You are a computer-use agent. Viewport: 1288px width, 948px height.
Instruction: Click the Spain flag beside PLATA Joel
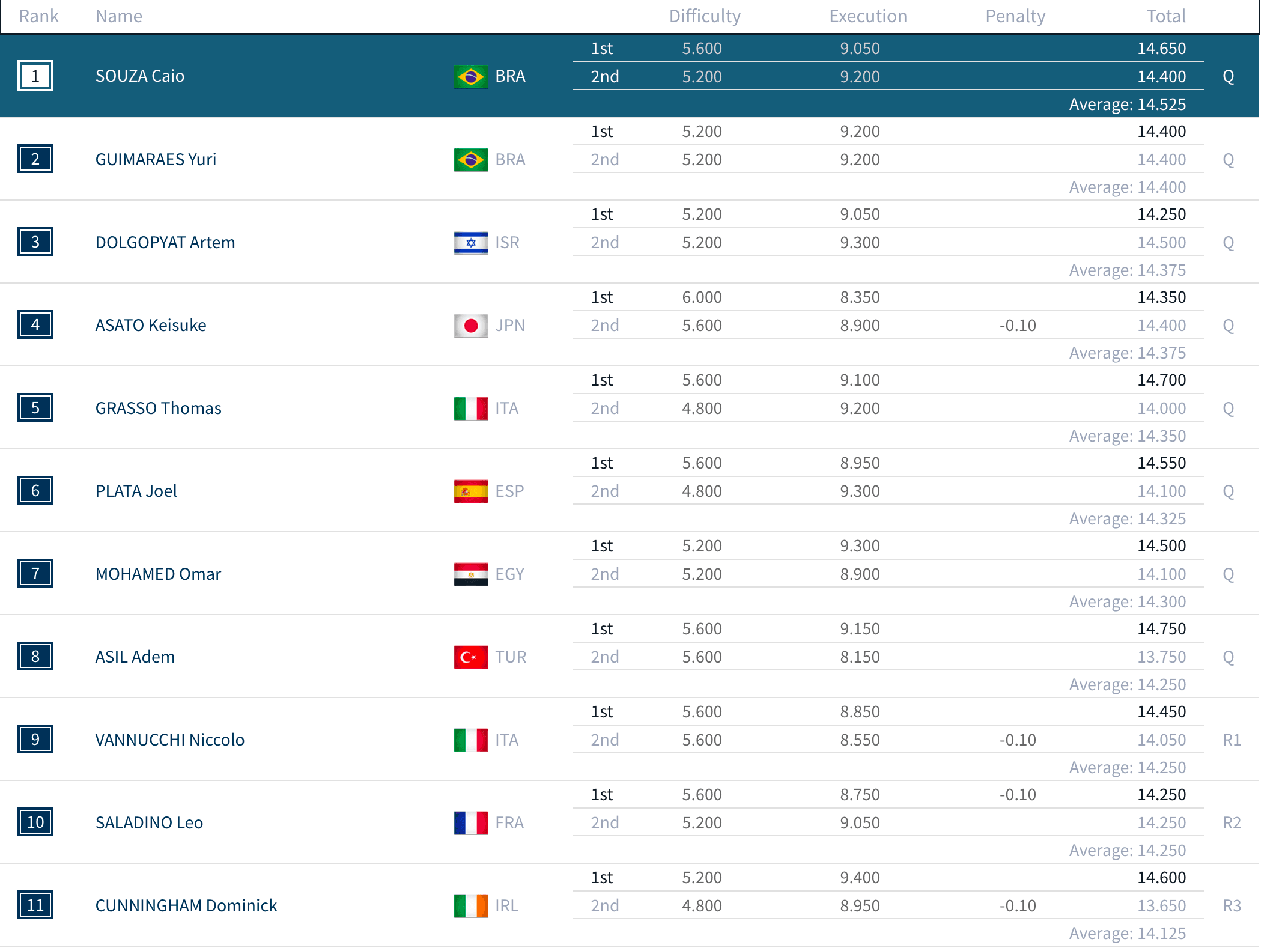pos(470,491)
